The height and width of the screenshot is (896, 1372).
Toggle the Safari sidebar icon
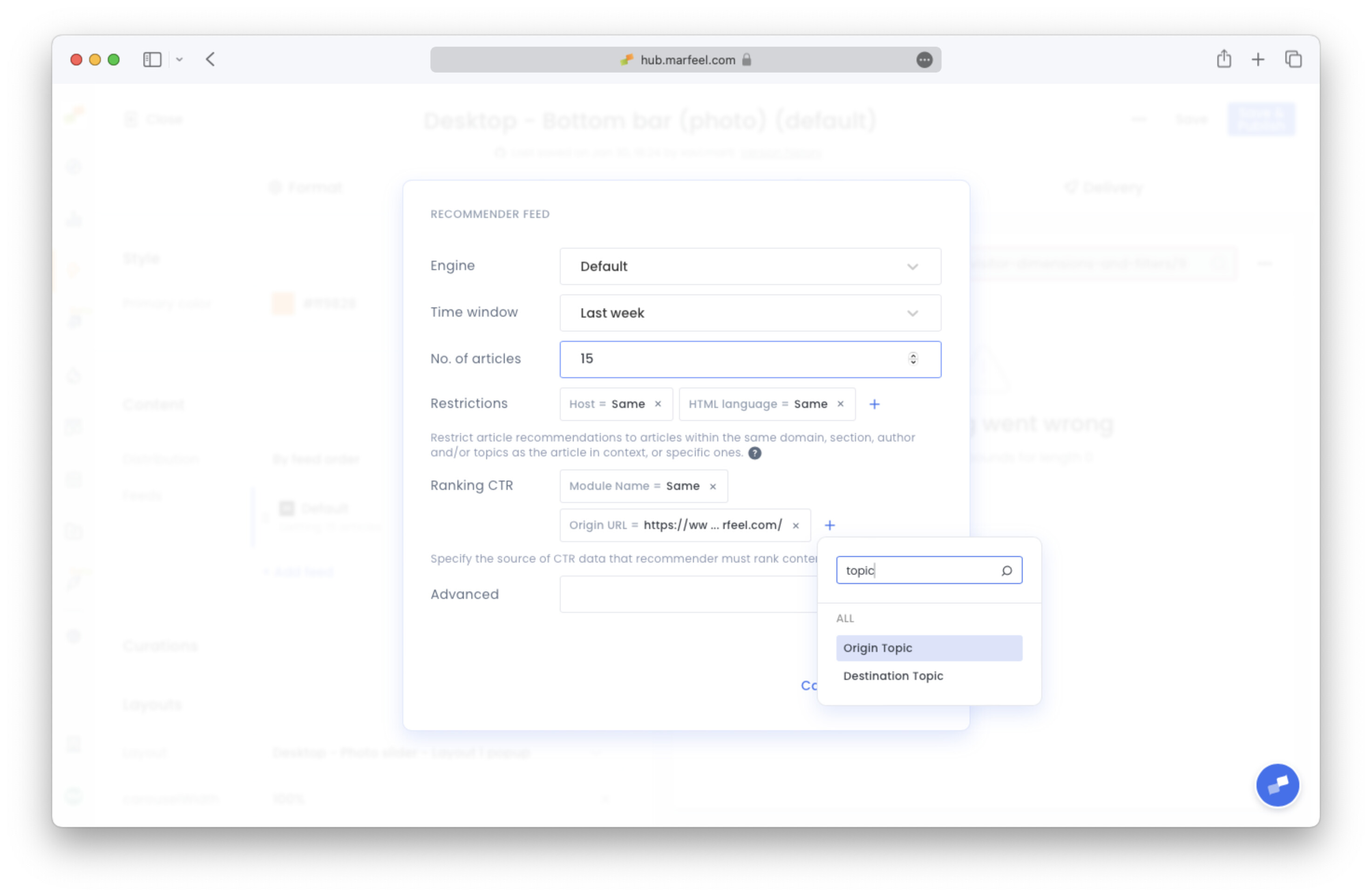click(152, 60)
